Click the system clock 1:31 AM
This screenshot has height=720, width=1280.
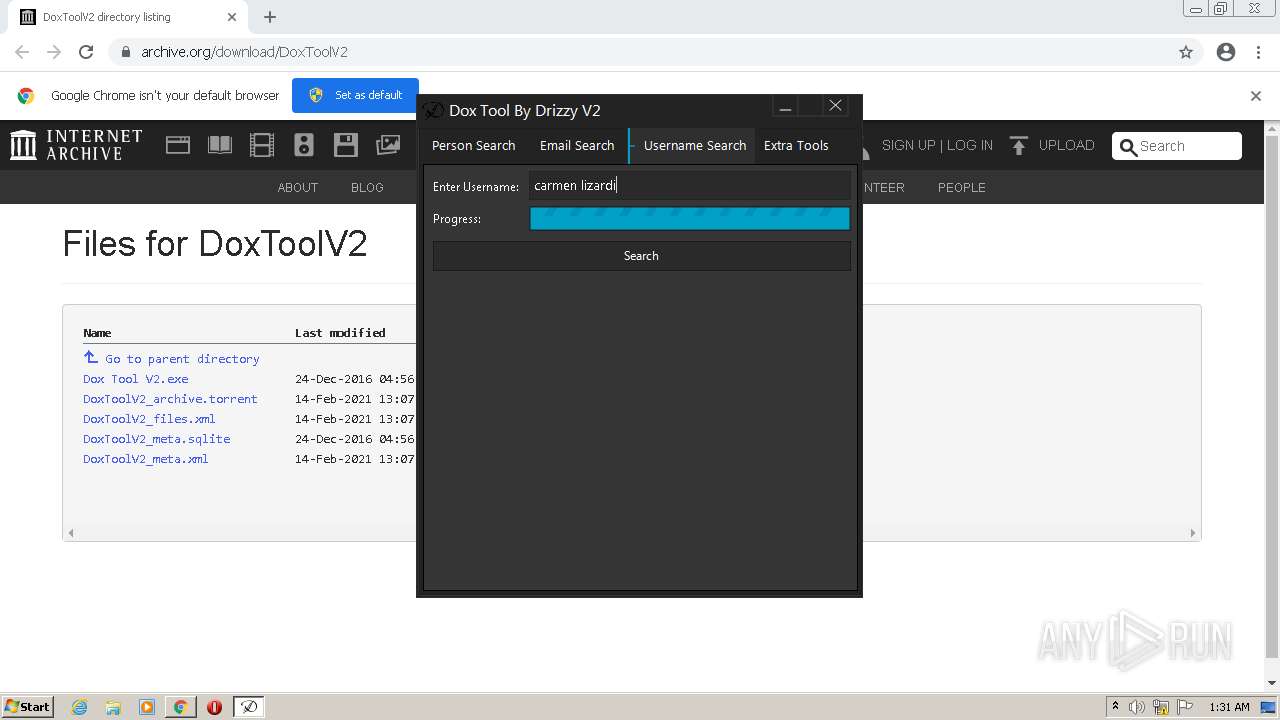(x=1229, y=707)
